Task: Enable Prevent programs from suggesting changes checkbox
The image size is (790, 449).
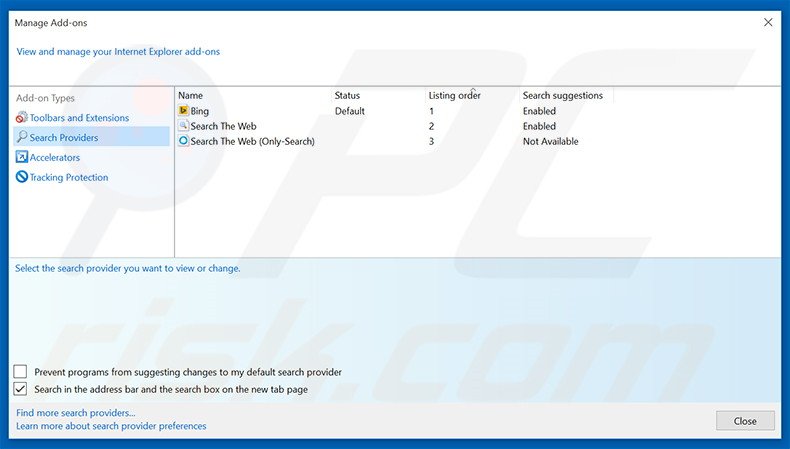Action: (20, 372)
